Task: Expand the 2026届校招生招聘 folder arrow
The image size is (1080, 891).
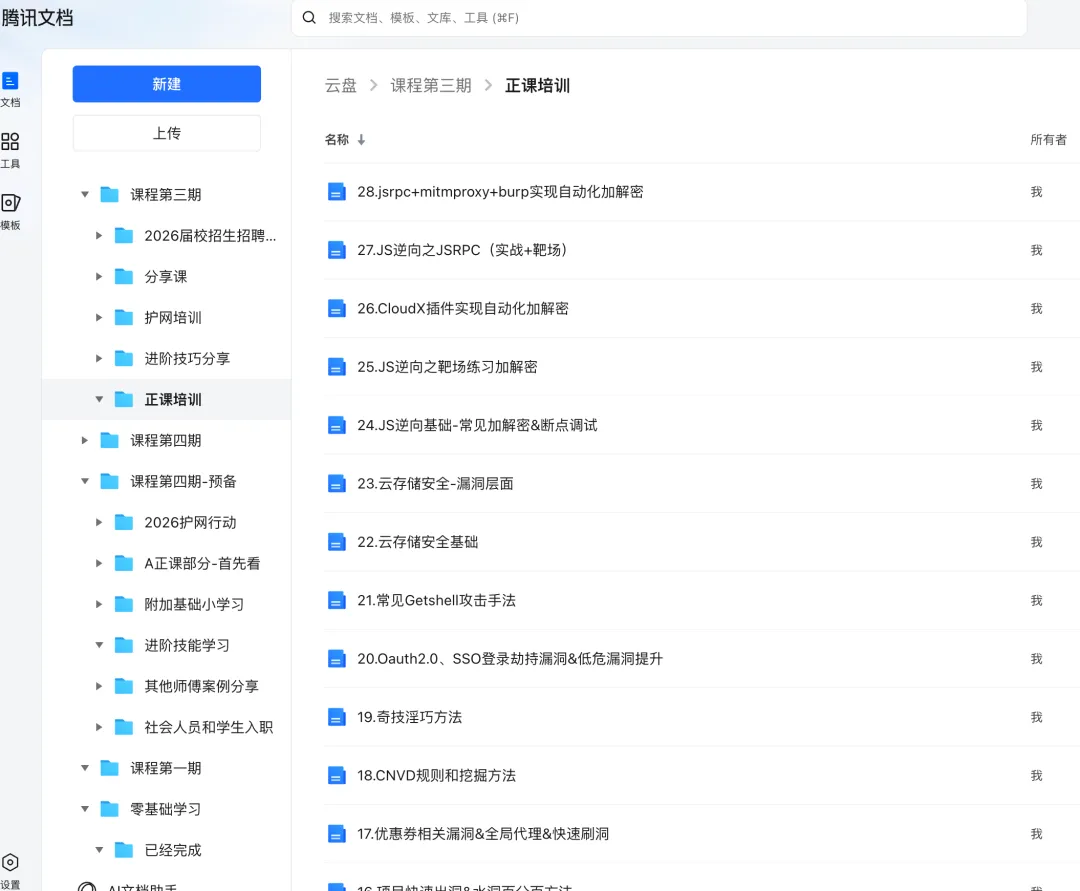Action: click(98, 235)
